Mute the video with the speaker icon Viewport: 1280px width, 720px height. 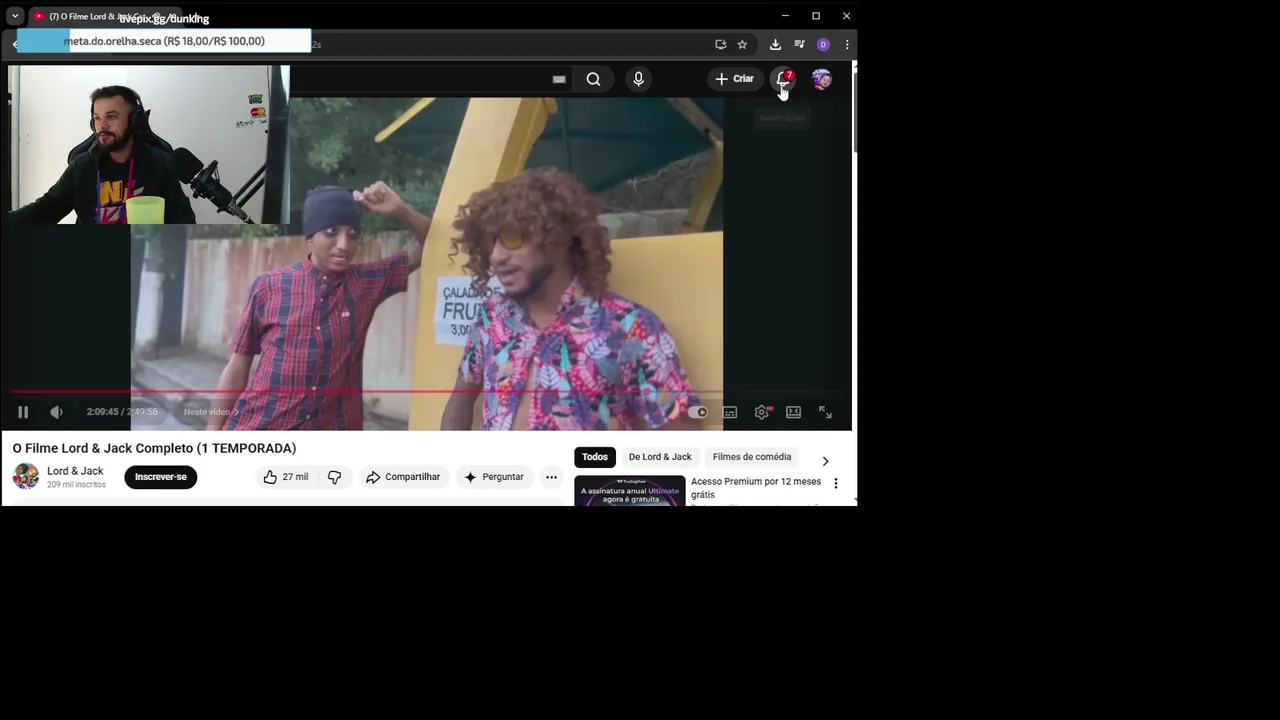[x=56, y=412]
